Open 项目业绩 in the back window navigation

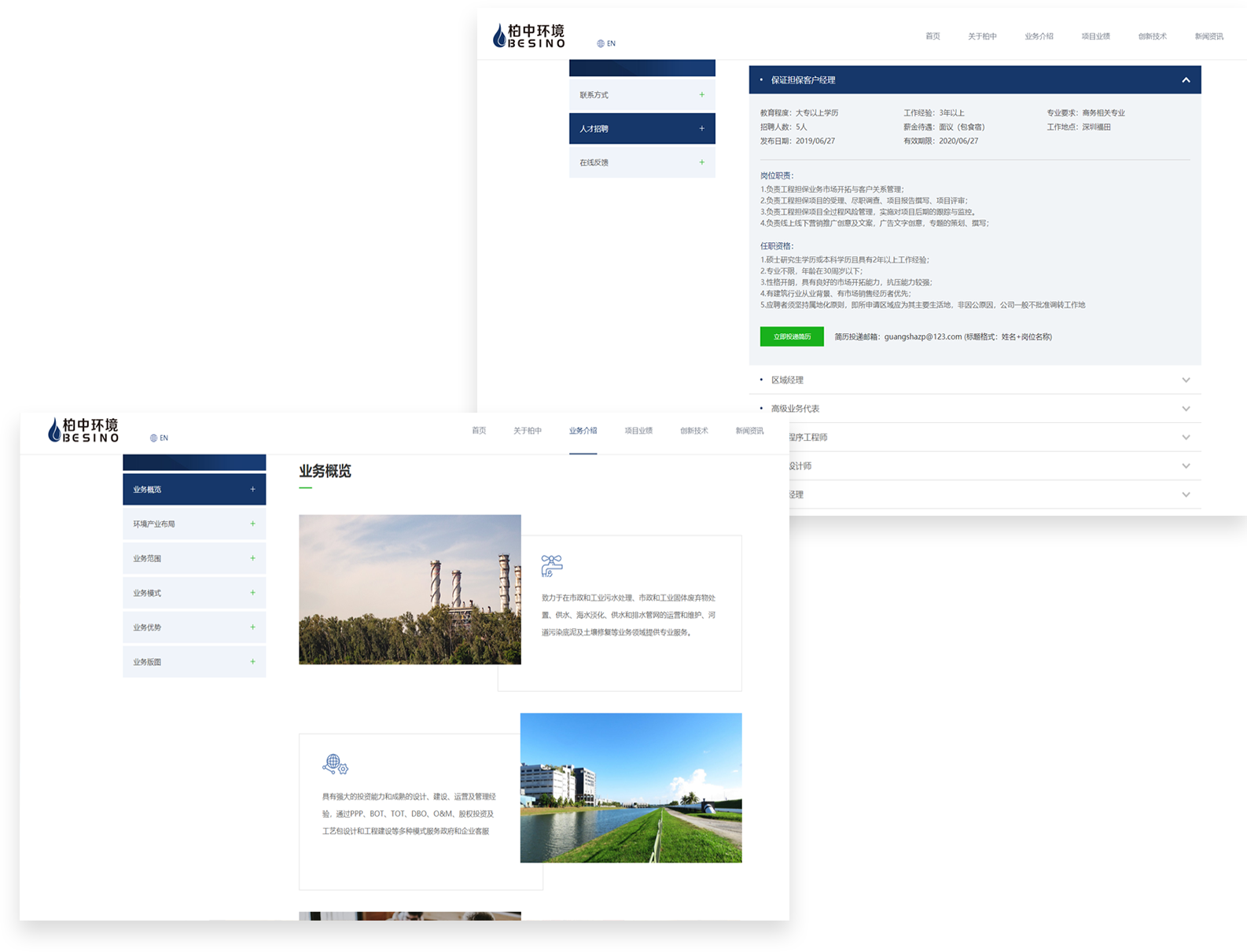1095,36
